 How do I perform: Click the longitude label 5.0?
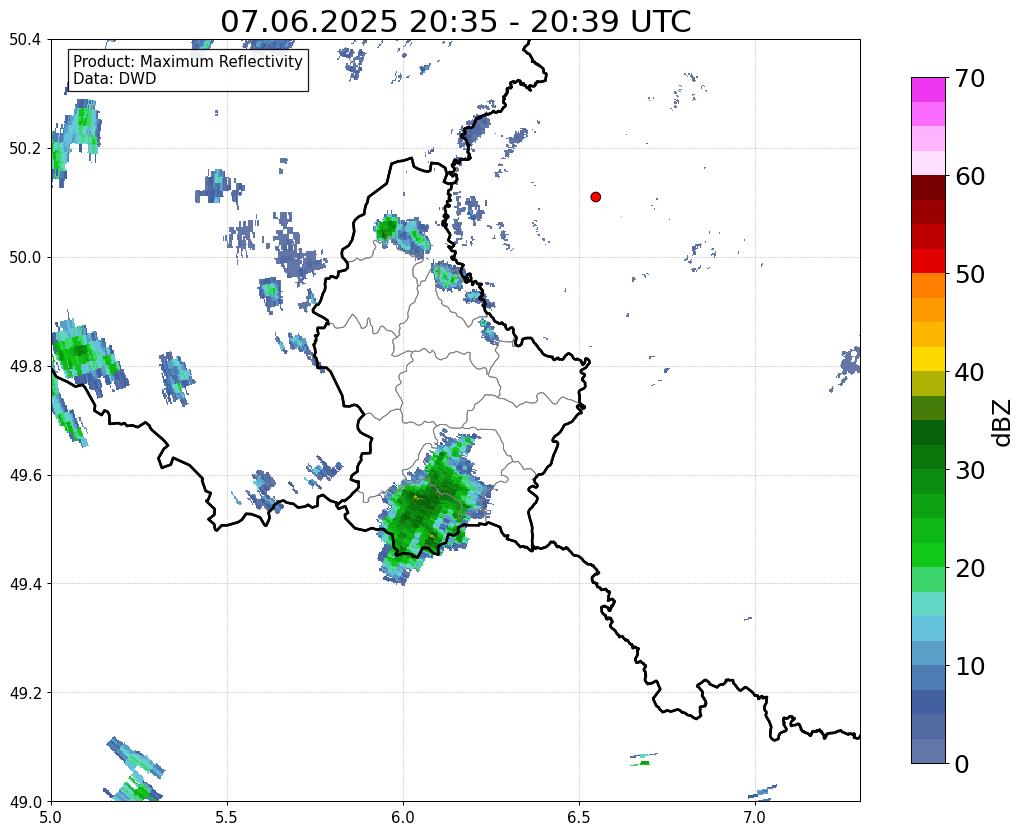point(51,817)
